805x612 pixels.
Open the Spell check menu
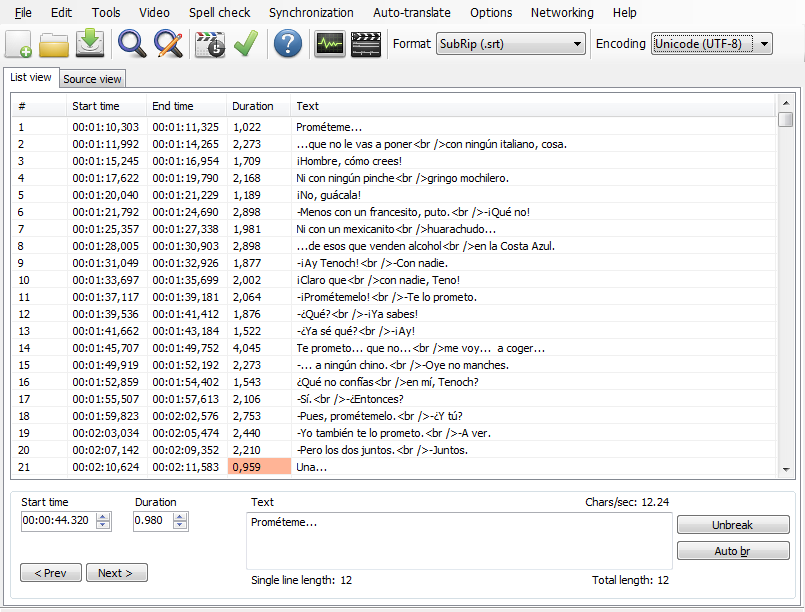point(219,13)
